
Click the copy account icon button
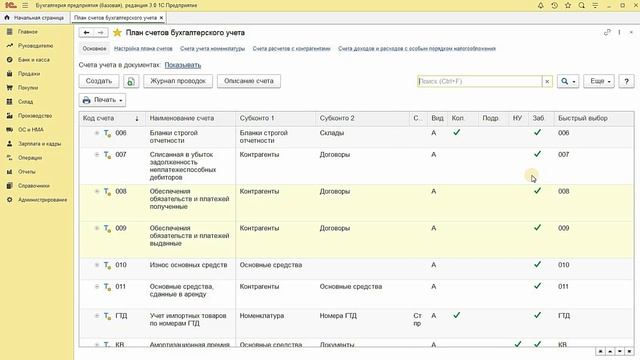pyautogui.click(x=131, y=81)
